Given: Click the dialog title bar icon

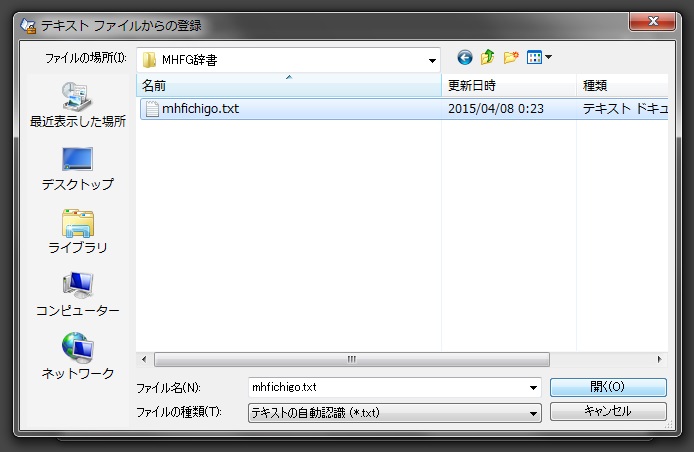Looking at the screenshot, I should 28,26.
